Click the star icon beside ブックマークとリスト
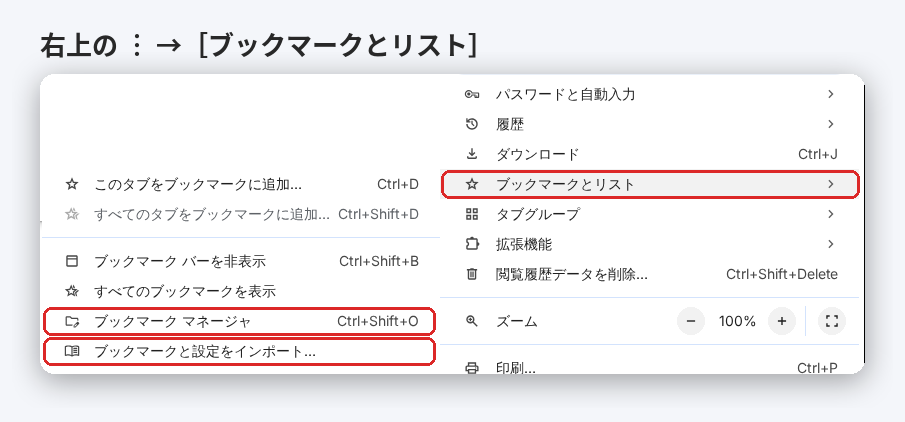Image resolution: width=905 pixels, height=422 pixels. tap(472, 184)
